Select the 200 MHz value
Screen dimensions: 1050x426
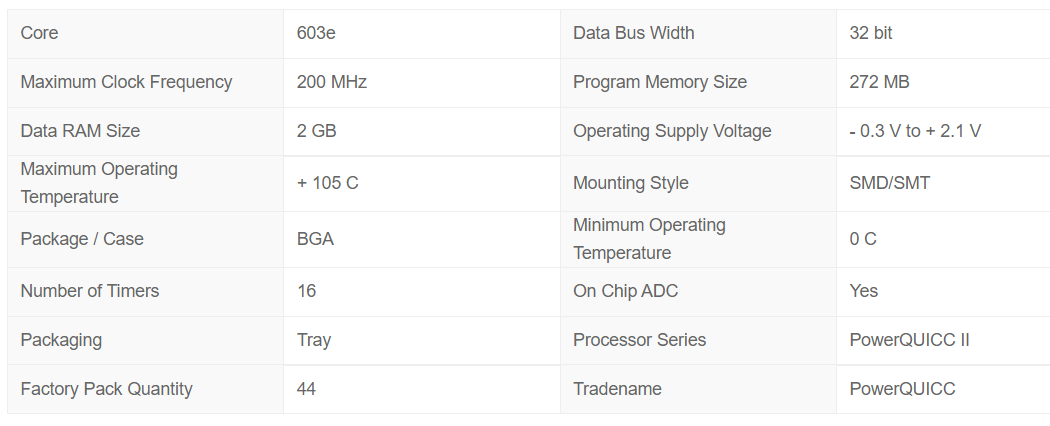click(331, 82)
